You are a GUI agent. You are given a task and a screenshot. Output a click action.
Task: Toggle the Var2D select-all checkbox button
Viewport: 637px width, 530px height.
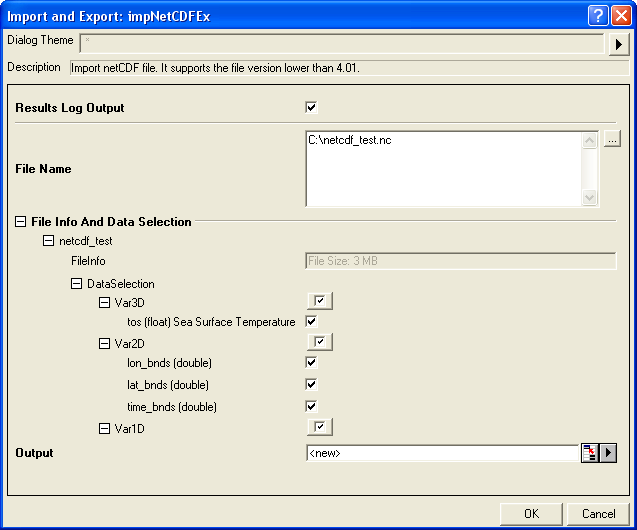(x=319, y=343)
